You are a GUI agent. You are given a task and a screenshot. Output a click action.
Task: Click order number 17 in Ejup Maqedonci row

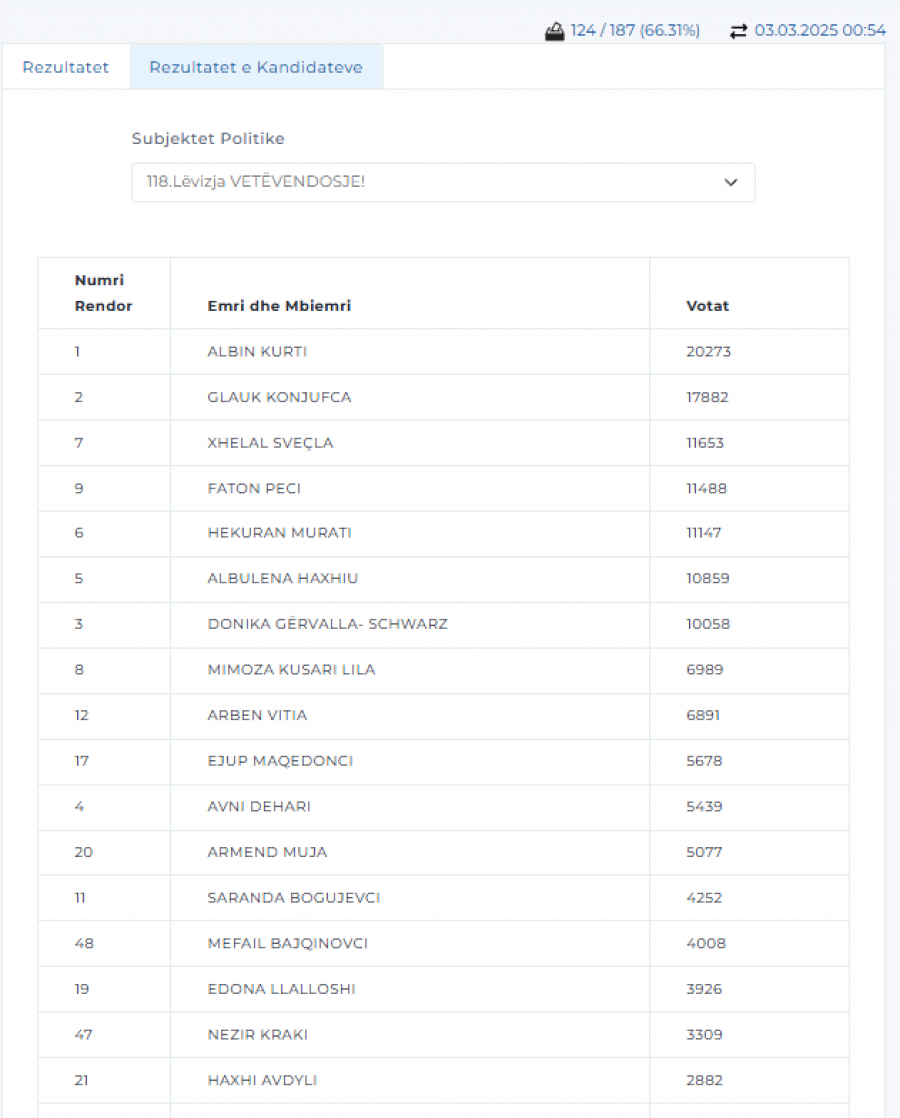tap(81, 761)
